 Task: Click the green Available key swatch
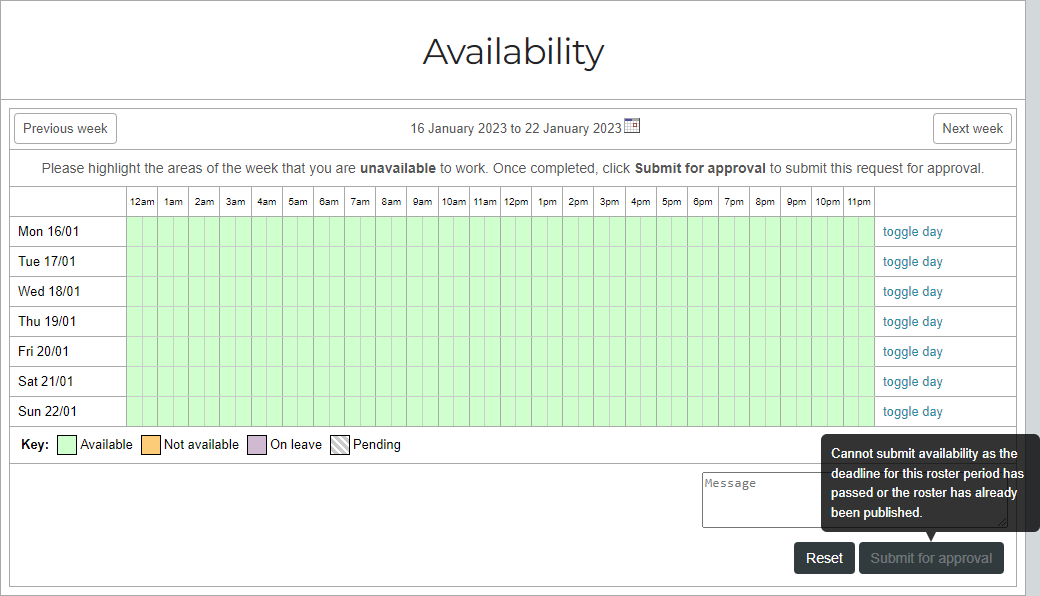pos(67,445)
